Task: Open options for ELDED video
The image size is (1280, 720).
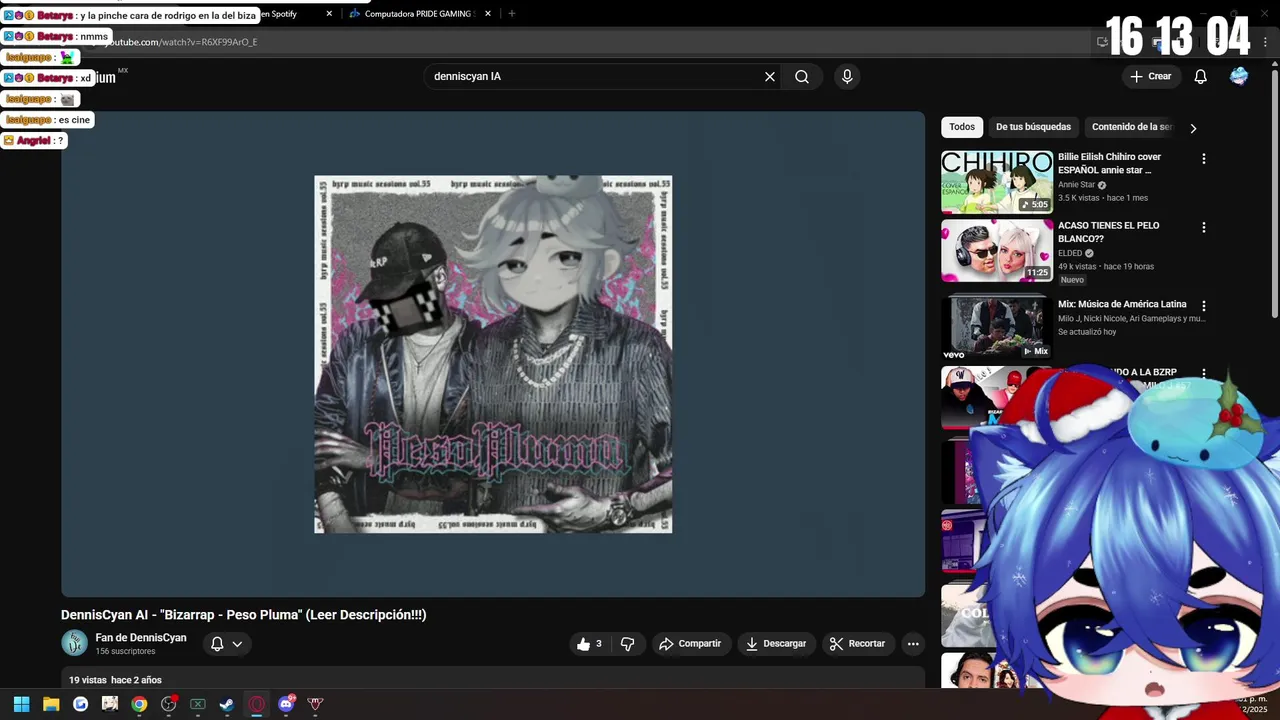Action: point(1204,228)
